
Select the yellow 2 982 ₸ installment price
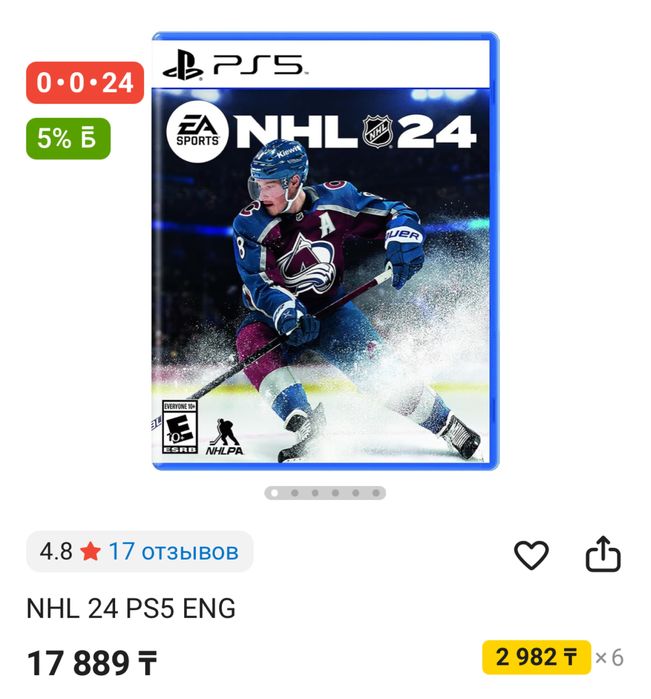click(536, 657)
